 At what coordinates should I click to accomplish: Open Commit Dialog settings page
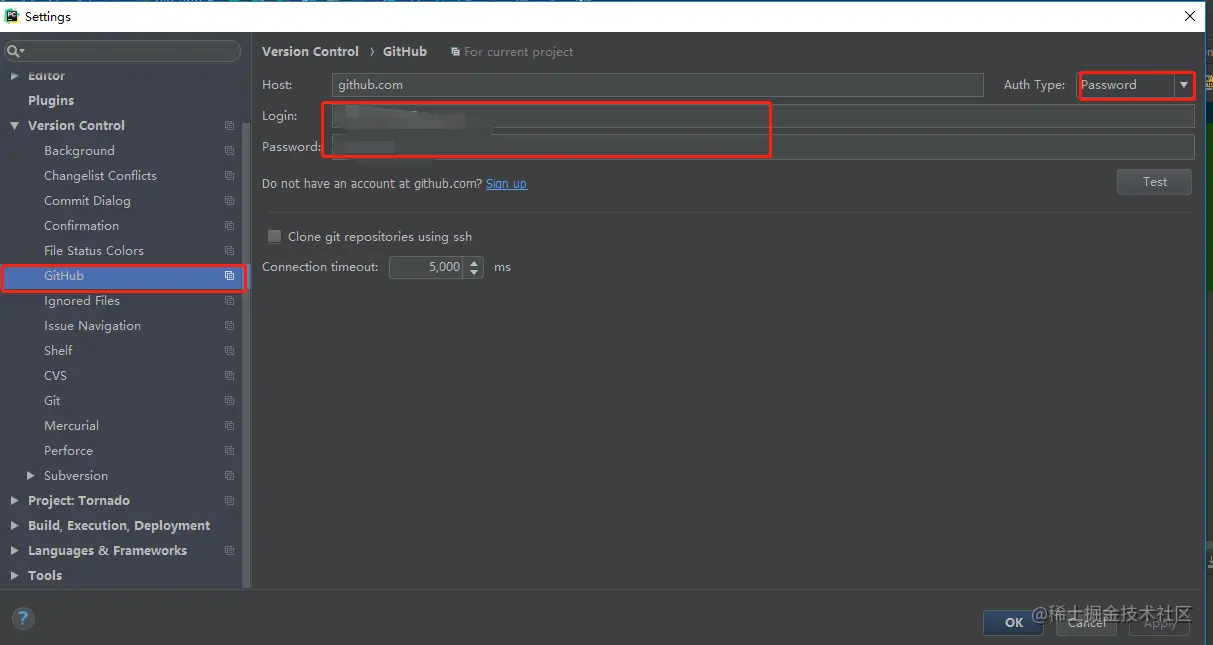pos(87,201)
